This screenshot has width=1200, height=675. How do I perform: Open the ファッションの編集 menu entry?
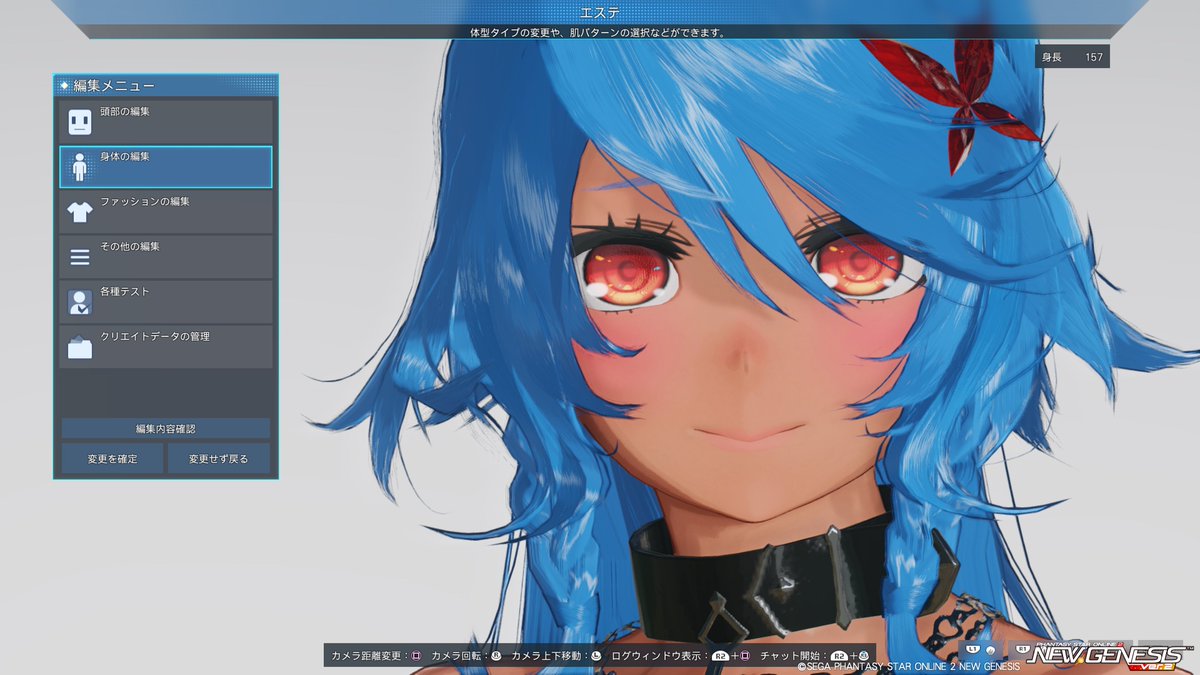click(x=166, y=212)
